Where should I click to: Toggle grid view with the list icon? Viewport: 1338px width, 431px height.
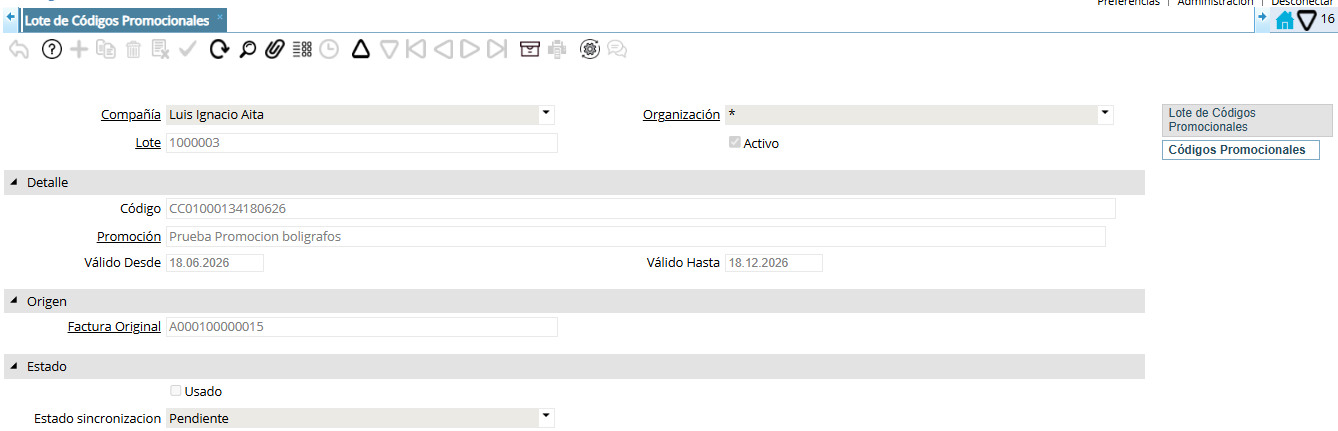302,49
